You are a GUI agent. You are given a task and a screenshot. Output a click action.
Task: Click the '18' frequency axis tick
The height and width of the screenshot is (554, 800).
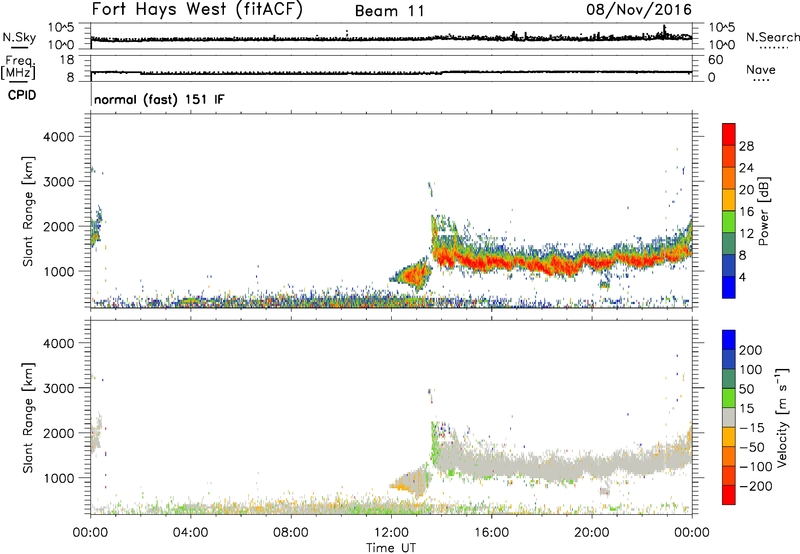pyautogui.click(x=67, y=60)
